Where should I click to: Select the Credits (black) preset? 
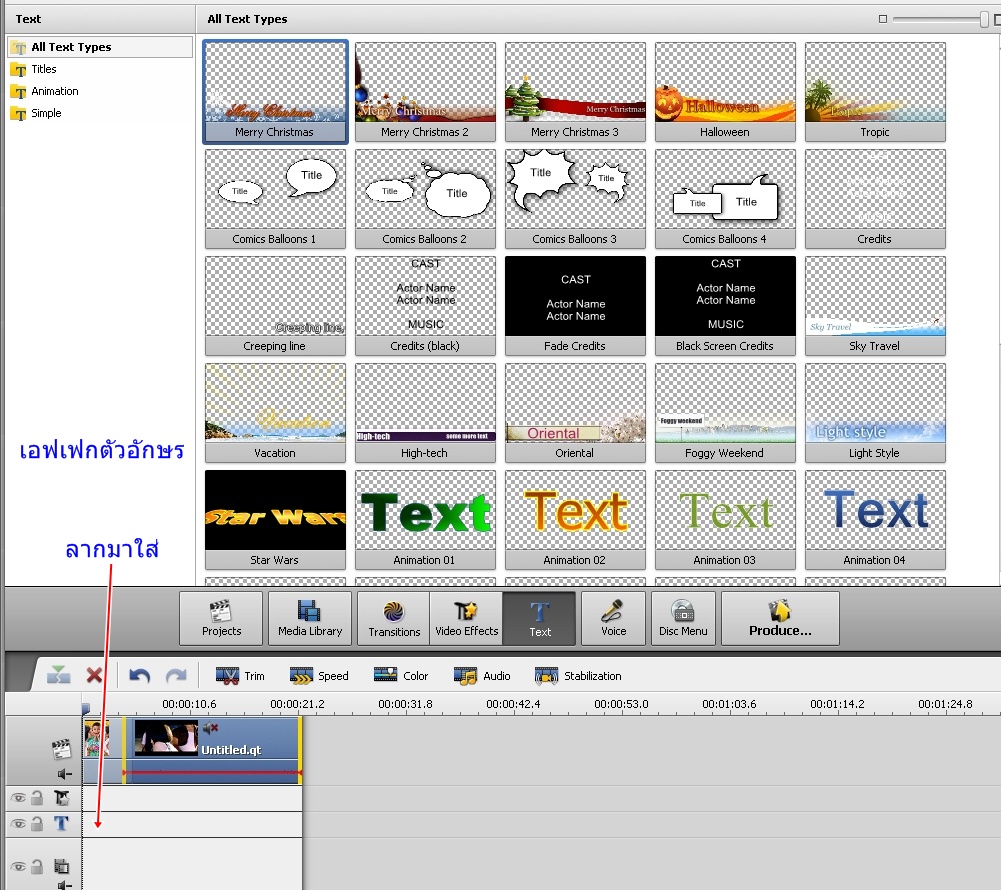[x=425, y=306]
